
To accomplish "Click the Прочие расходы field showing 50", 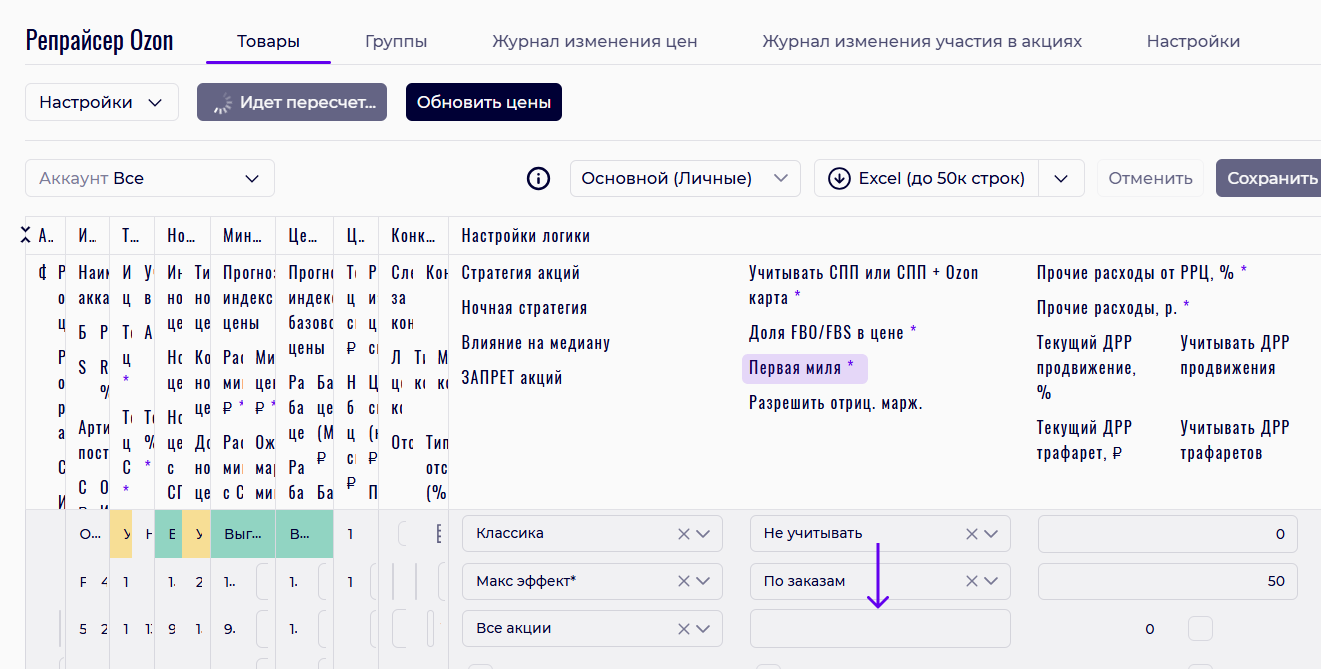I will pyautogui.click(x=1167, y=581).
